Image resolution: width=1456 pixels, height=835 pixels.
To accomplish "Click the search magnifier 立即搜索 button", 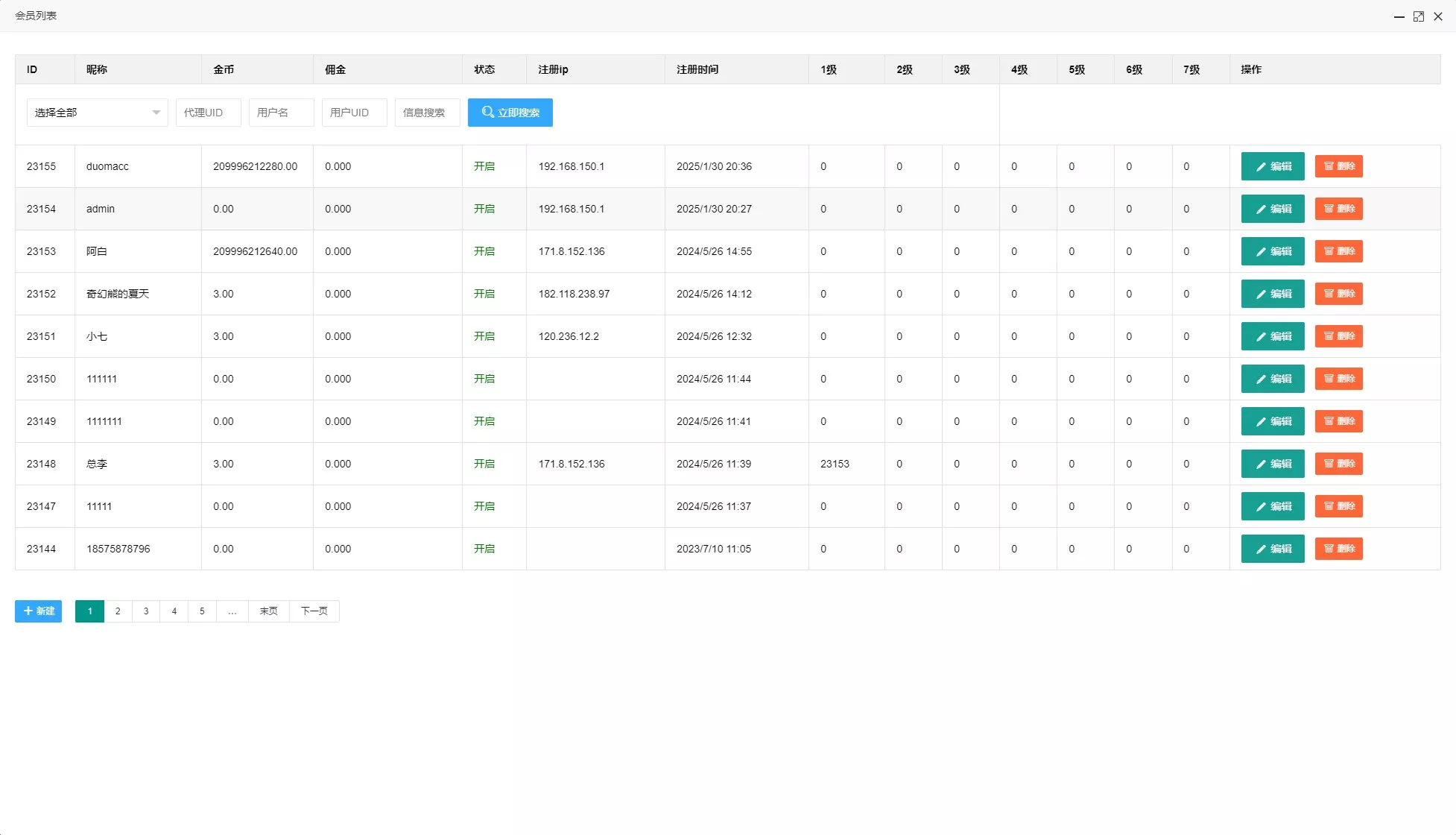I will click(x=510, y=113).
